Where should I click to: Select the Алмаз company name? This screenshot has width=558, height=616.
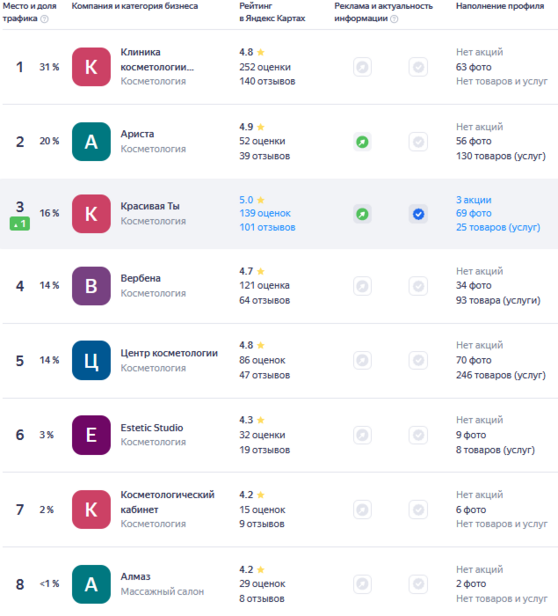tap(136, 576)
